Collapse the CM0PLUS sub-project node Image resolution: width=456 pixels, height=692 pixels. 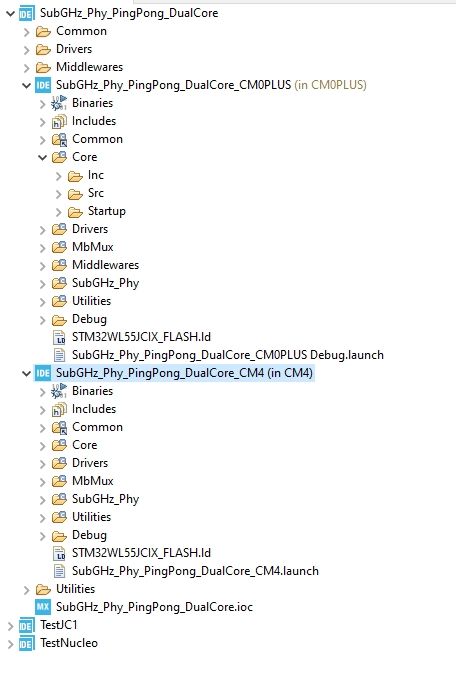tap(26, 86)
